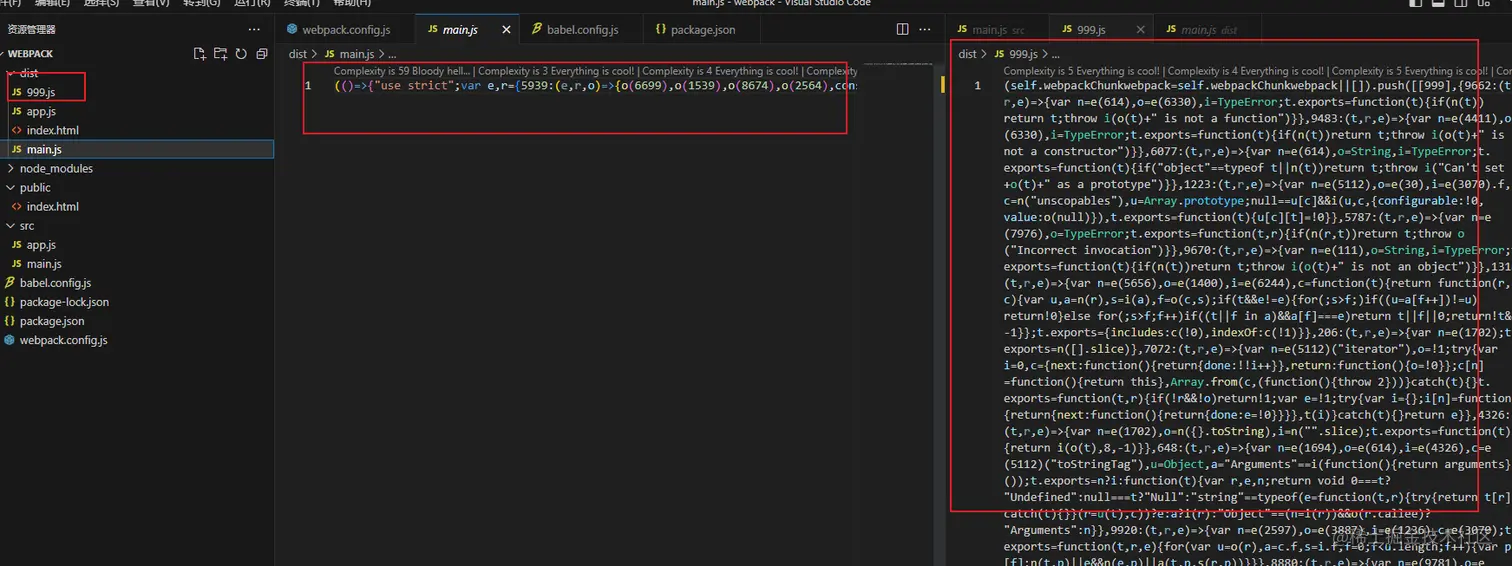Click 'Complexity is 3 Everything is cool!' lens
The image size is (1512, 566).
click(x=557, y=71)
